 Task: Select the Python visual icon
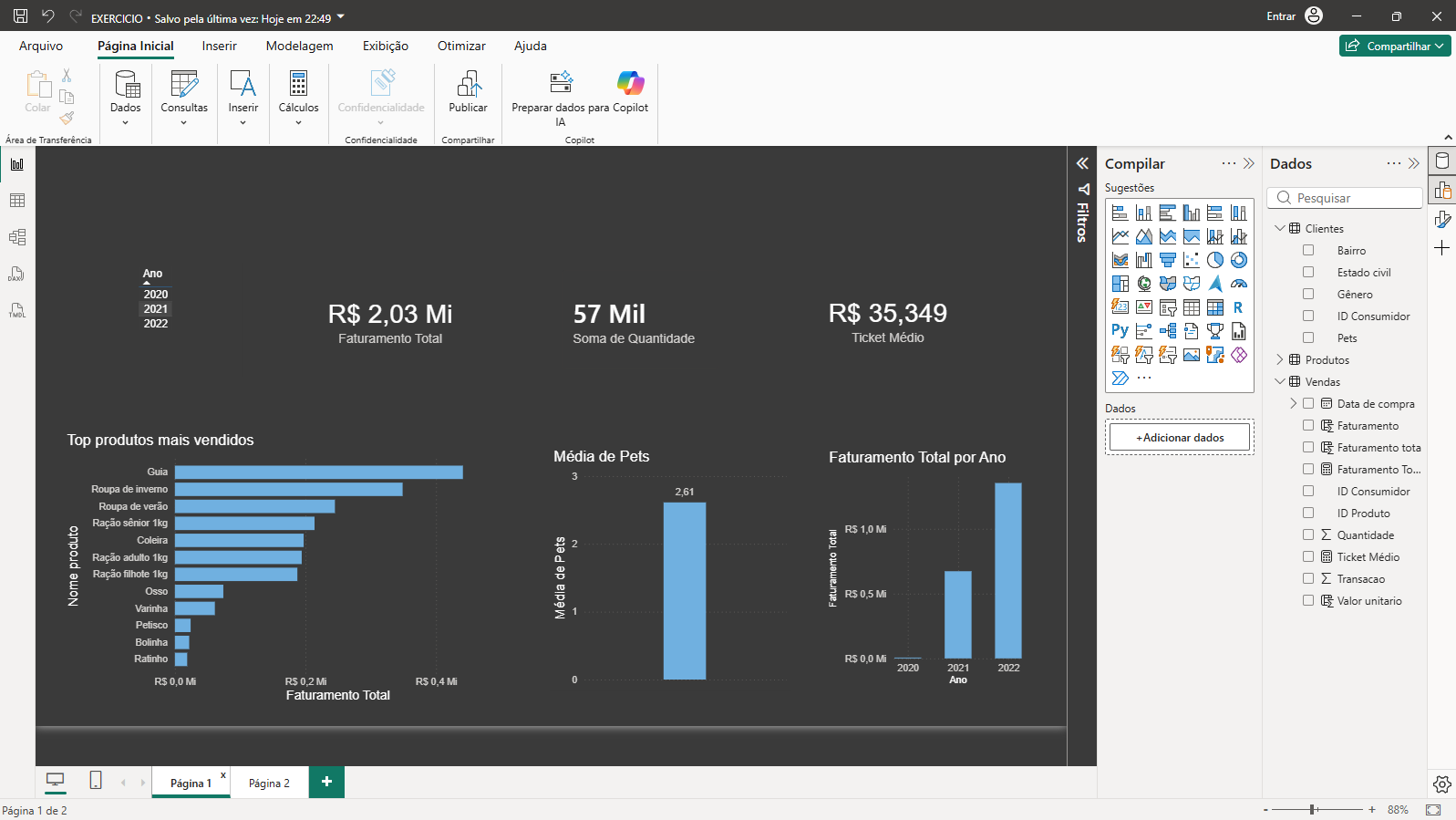[x=1120, y=331]
